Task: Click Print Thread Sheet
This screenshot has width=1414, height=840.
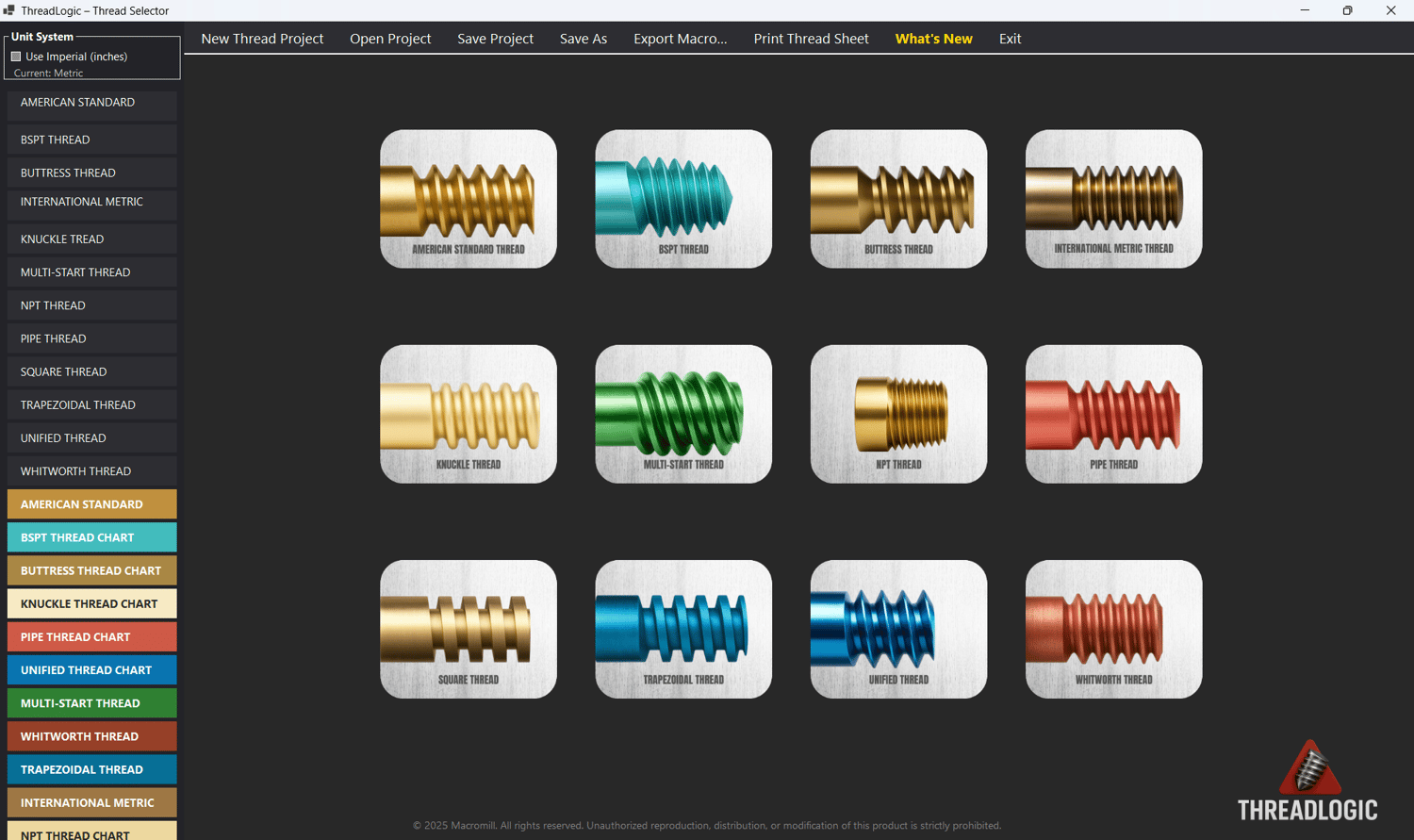Action: pos(811,39)
